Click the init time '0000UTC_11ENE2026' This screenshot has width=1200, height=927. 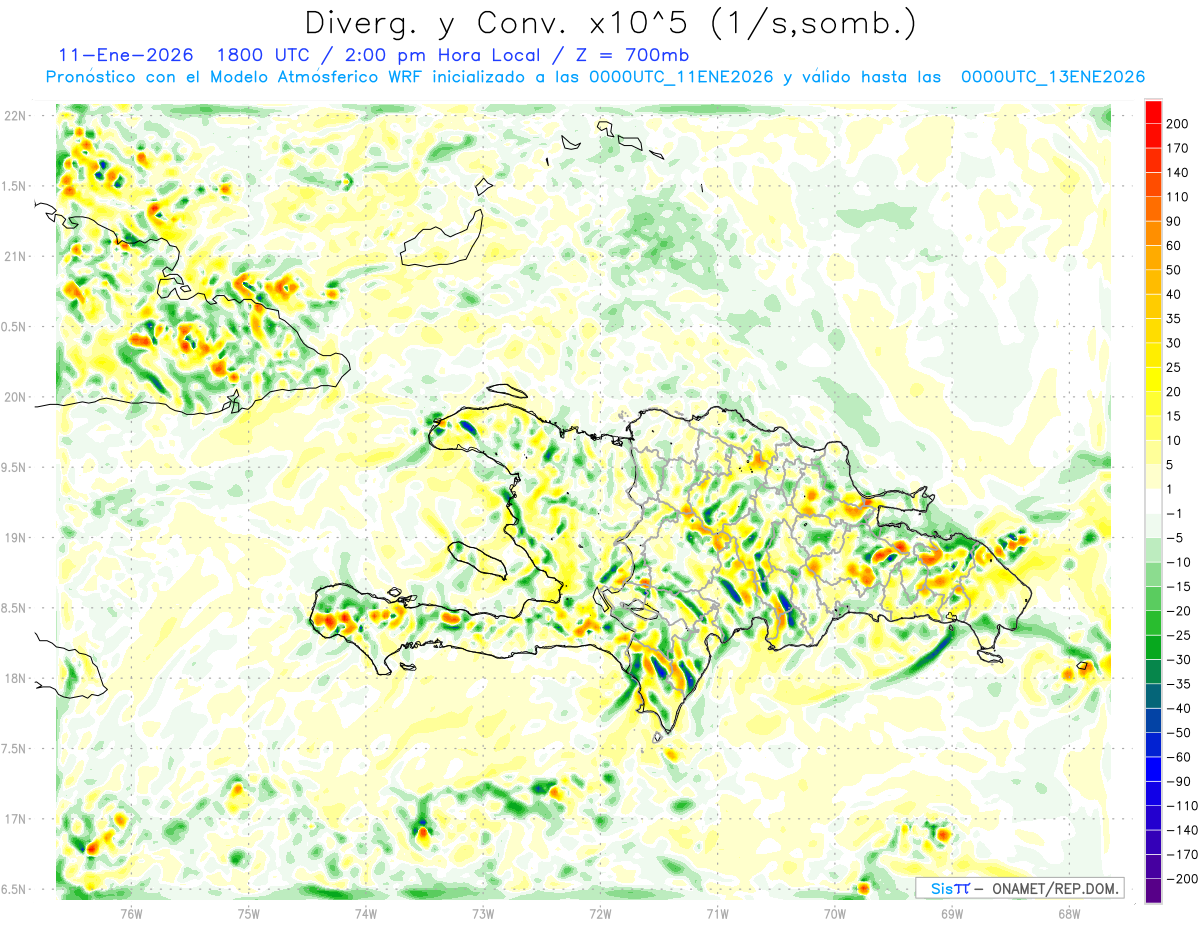[x=681, y=77]
